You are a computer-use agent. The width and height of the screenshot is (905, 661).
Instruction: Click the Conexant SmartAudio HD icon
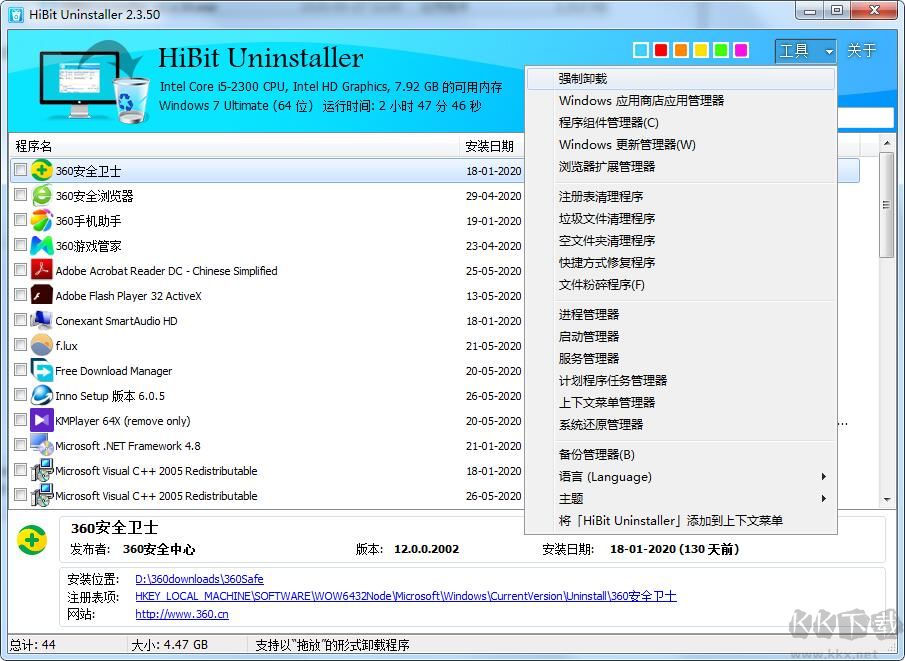click(42, 320)
